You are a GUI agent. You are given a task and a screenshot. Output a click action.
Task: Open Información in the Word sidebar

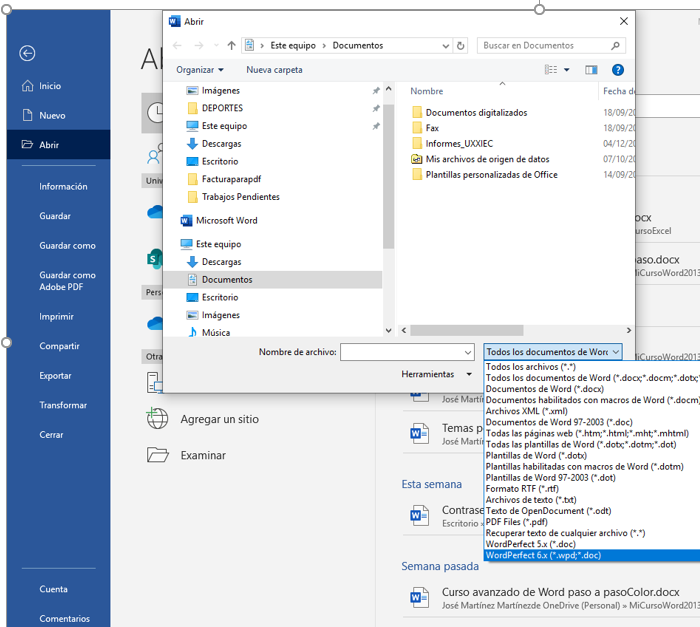click(63, 187)
